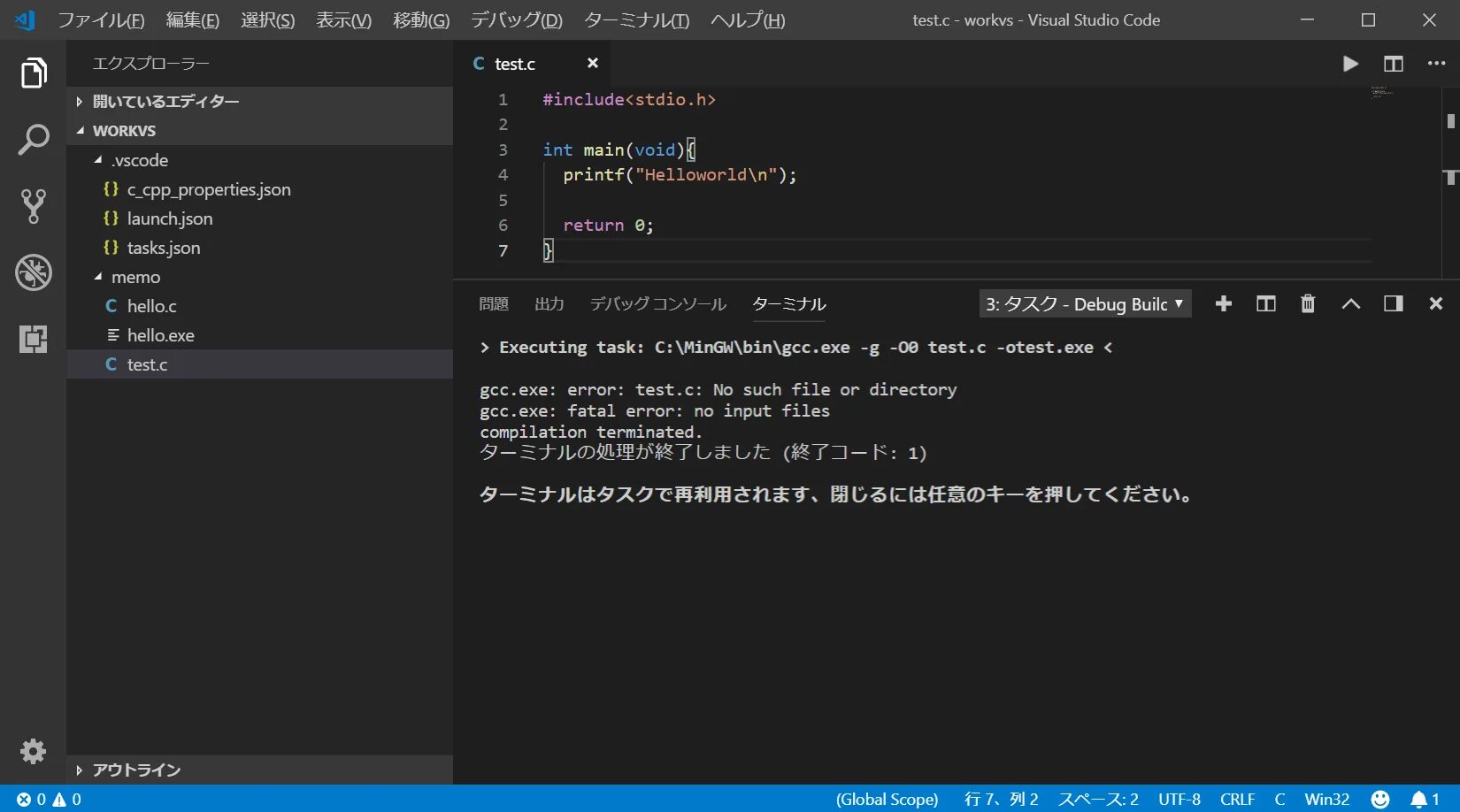Open launch.json in explorer
The image size is (1460, 812).
pyautogui.click(x=260, y=218)
